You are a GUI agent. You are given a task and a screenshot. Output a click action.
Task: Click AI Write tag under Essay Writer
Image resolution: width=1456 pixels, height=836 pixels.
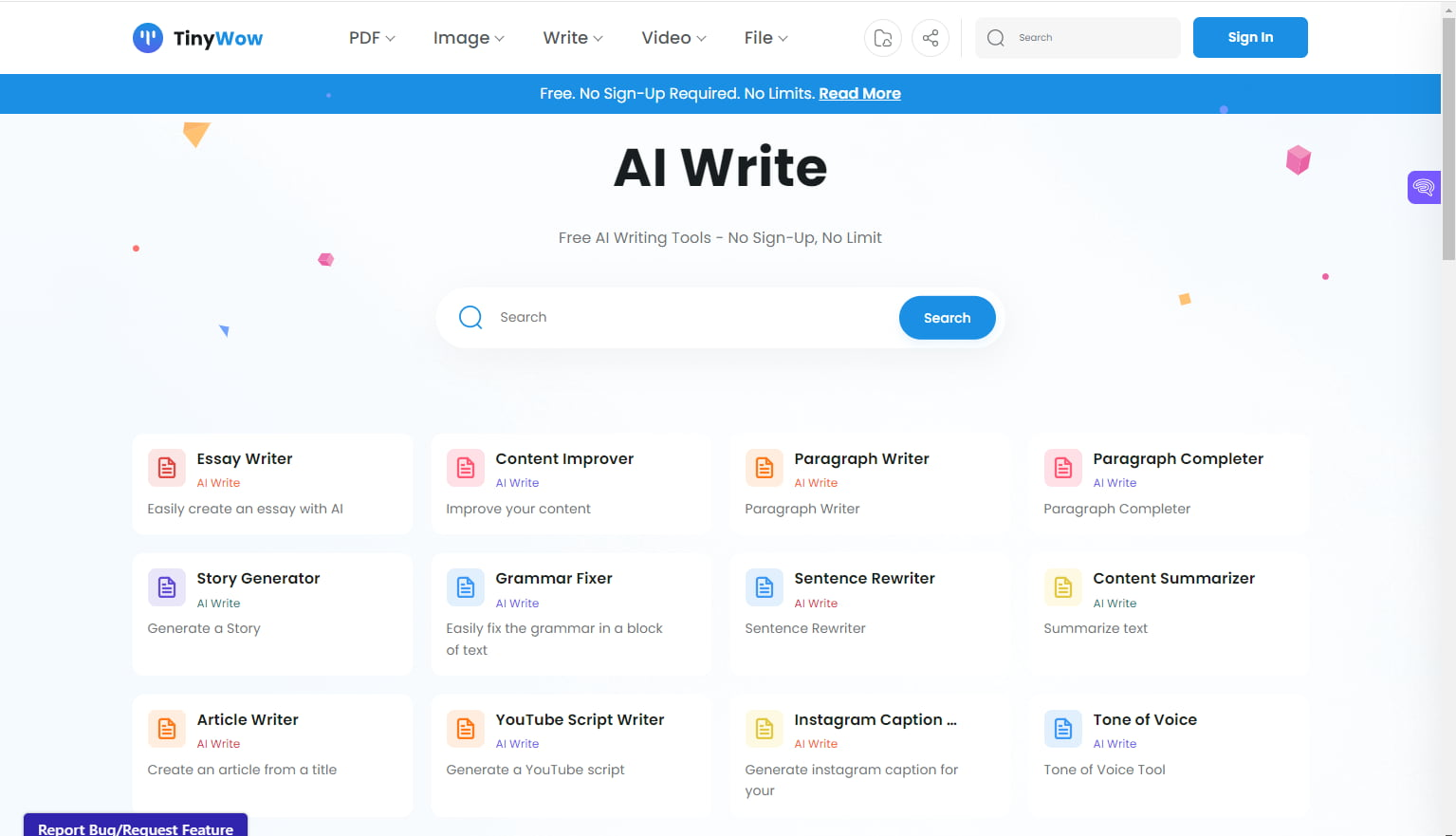point(218,483)
